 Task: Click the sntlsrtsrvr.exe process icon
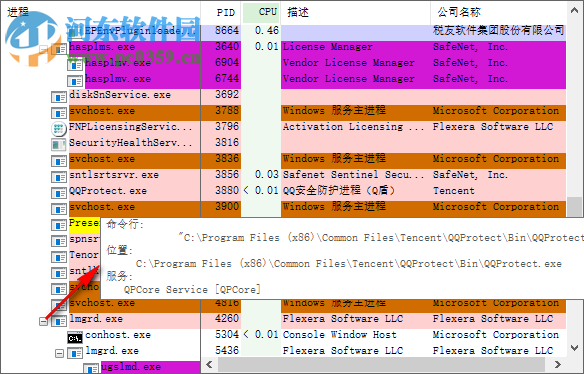coord(59,177)
